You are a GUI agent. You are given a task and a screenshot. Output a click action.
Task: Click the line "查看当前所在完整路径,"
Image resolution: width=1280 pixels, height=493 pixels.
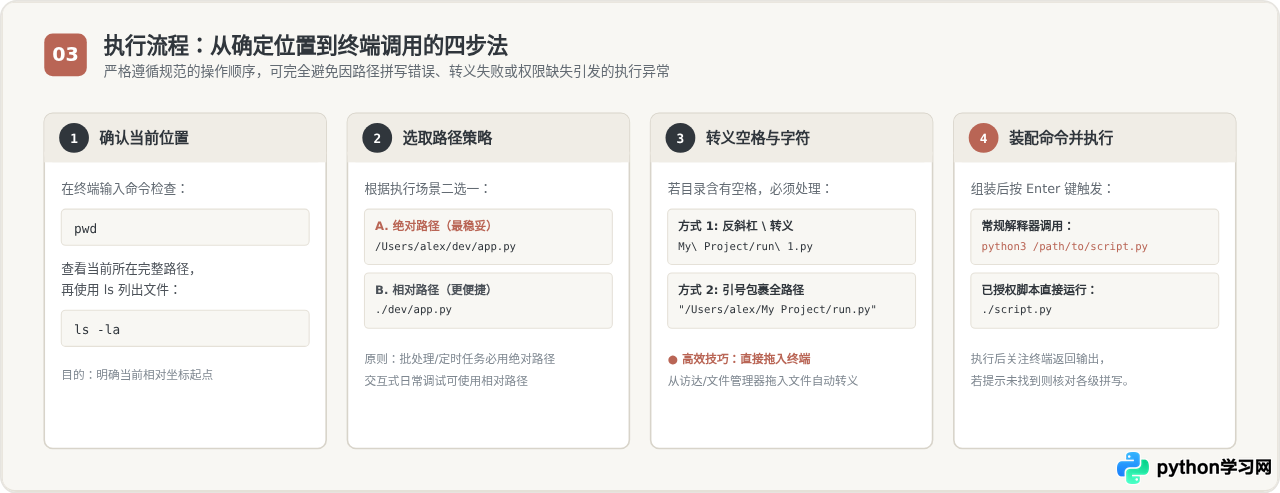[x=128, y=269]
